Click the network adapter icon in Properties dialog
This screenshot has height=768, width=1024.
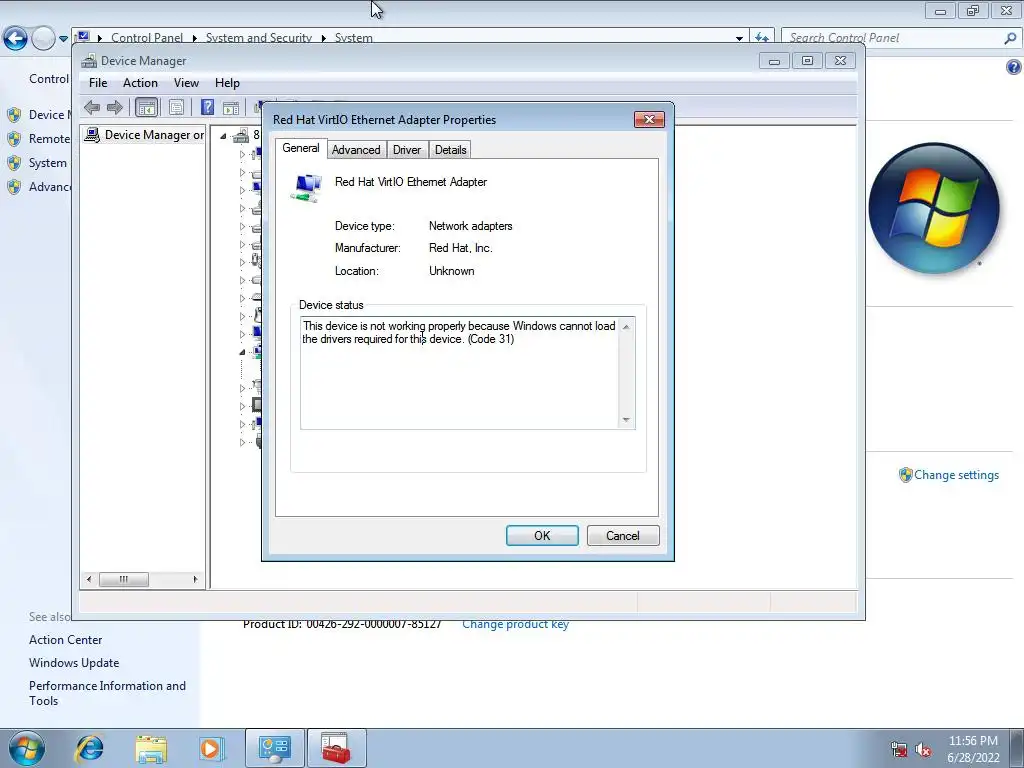[x=307, y=188]
